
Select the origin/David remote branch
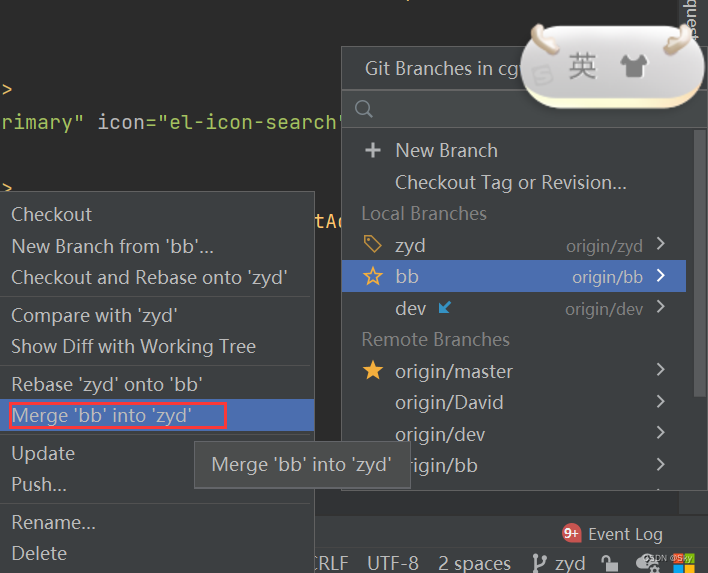tap(514, 402)
